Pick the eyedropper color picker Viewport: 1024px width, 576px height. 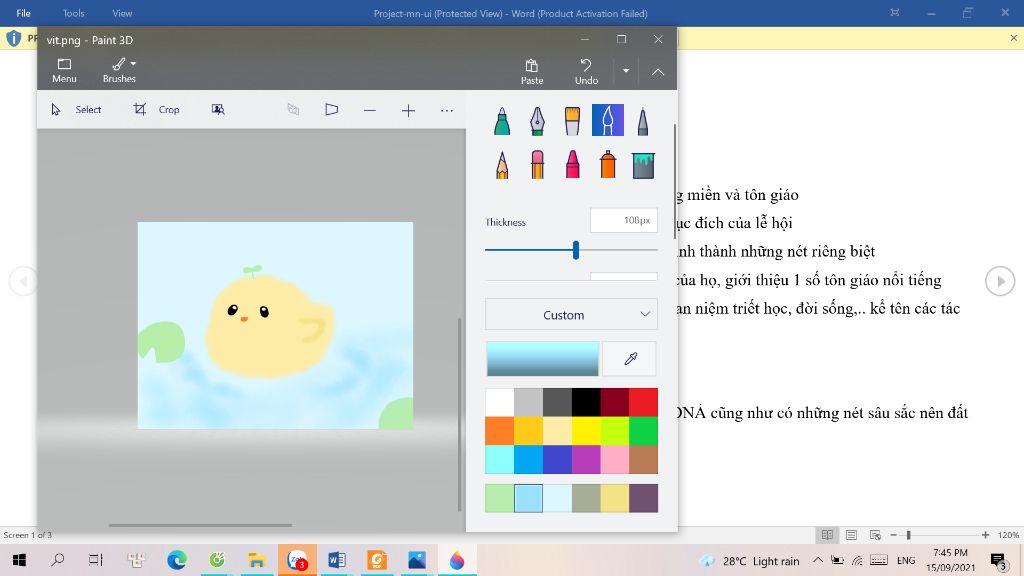629,359
